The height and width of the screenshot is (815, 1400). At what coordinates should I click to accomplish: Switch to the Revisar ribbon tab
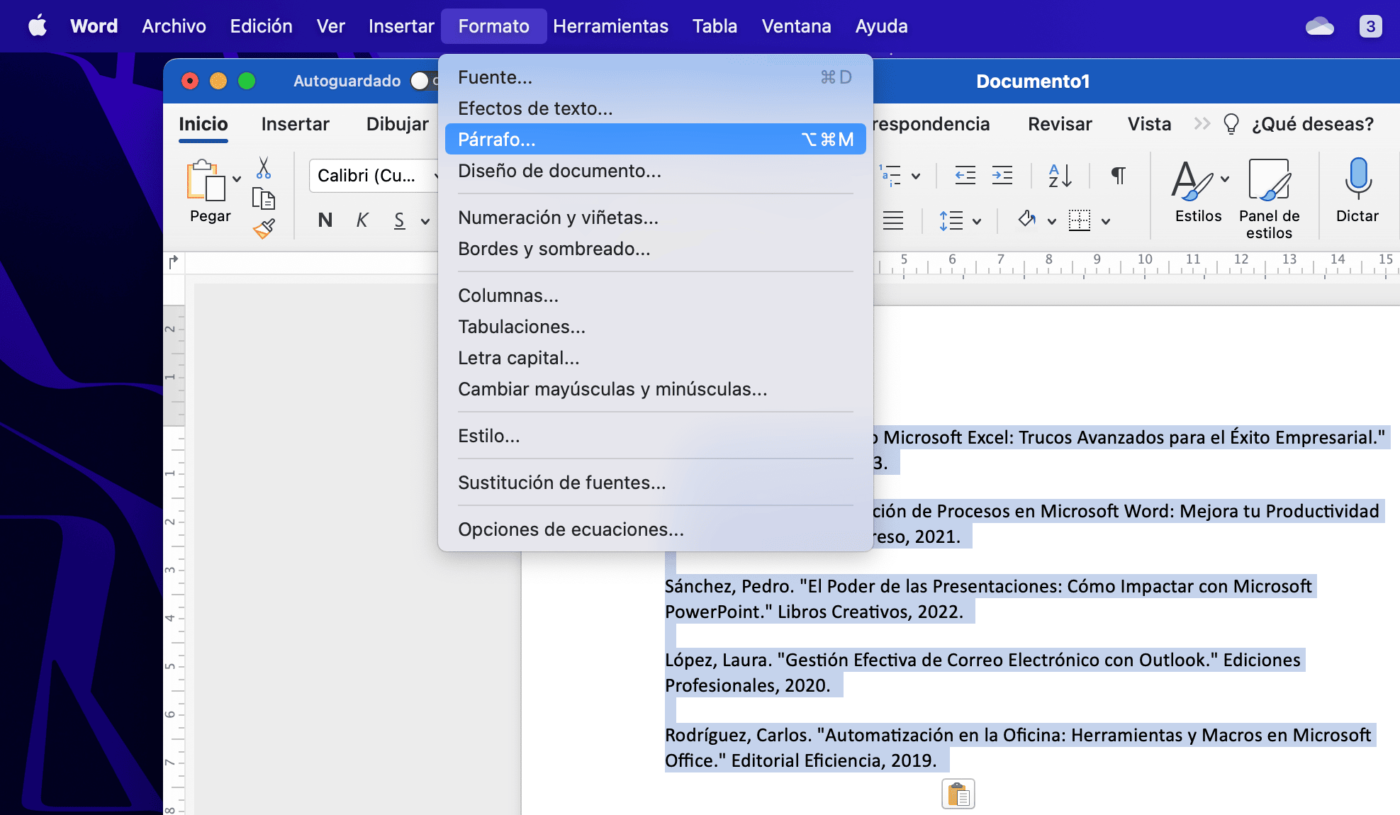(x=1059, y=124)
